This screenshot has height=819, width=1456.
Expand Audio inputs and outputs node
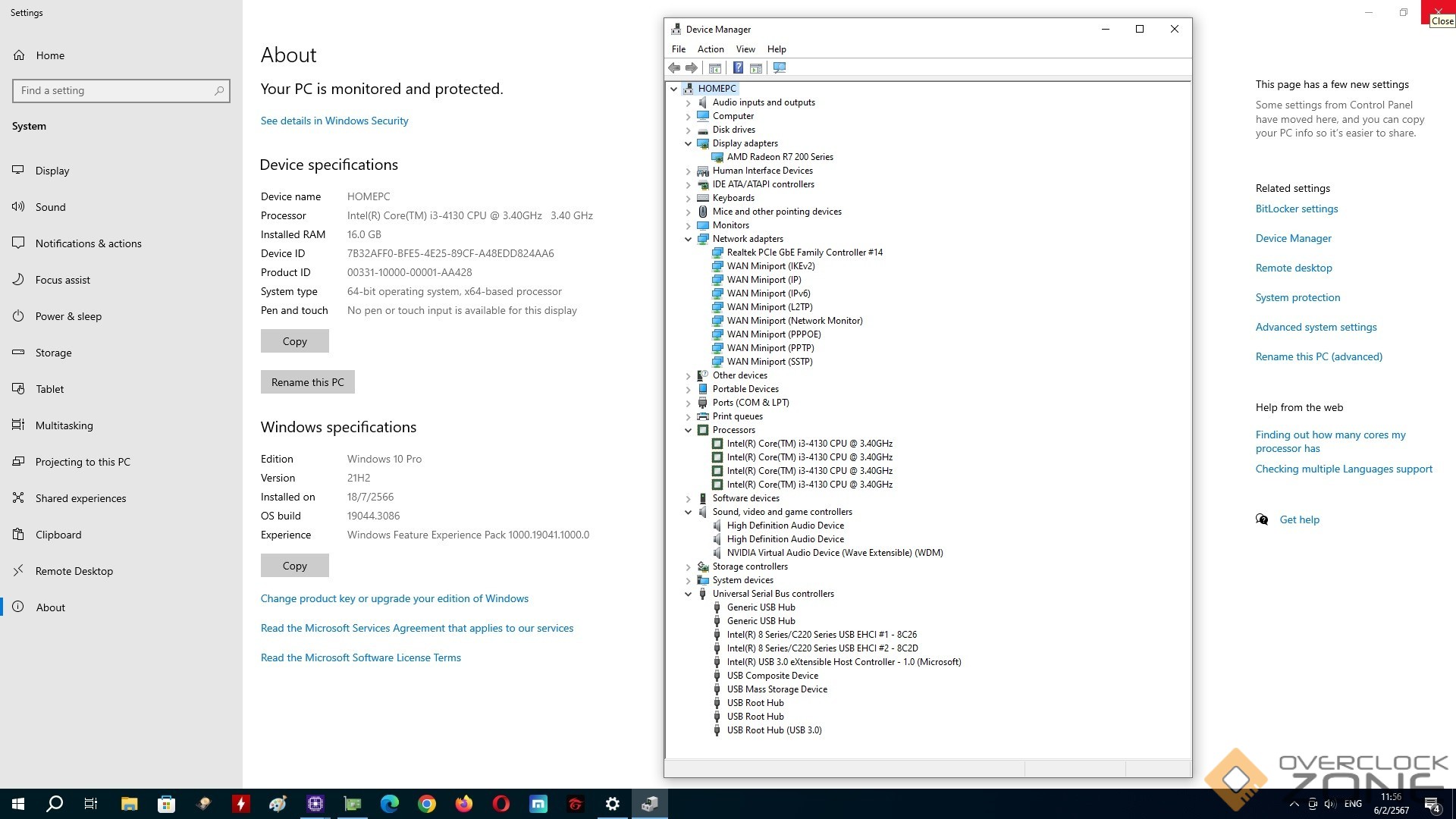(x=689, y=102)
